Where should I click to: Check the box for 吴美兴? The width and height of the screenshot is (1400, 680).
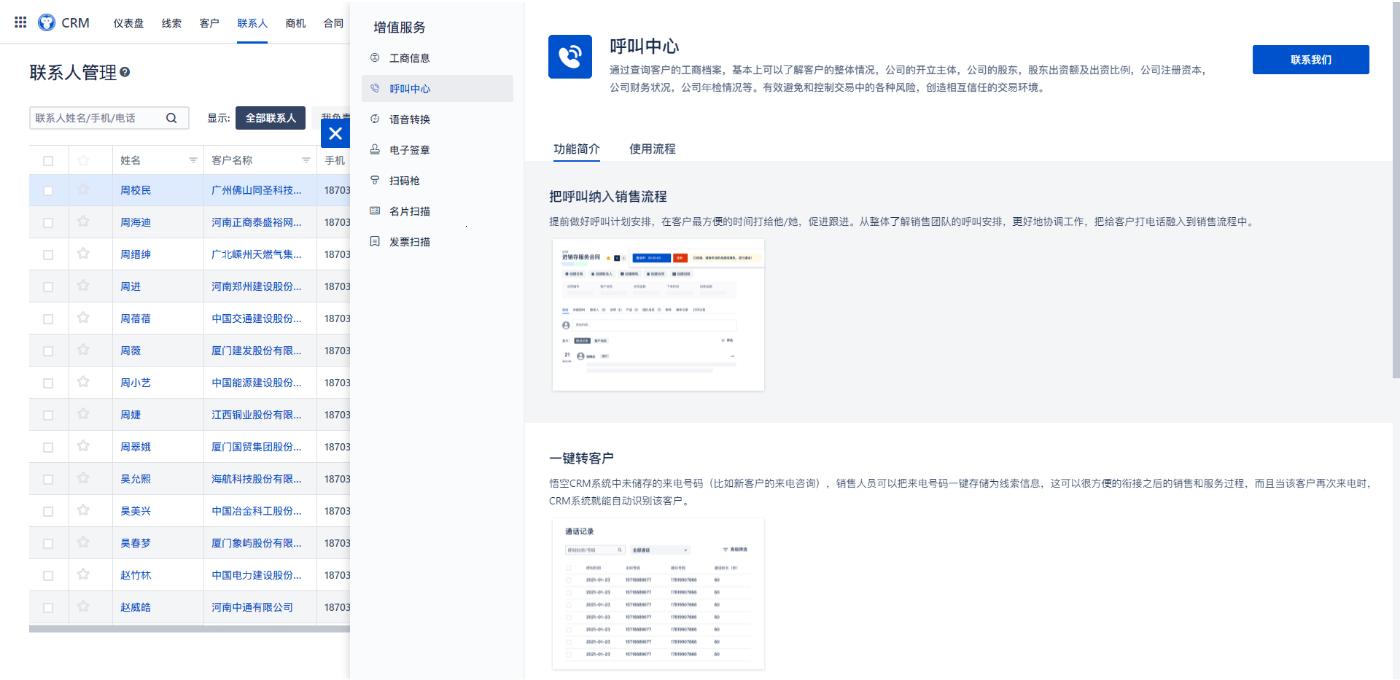pyautogui.click(x=48, y=510)
